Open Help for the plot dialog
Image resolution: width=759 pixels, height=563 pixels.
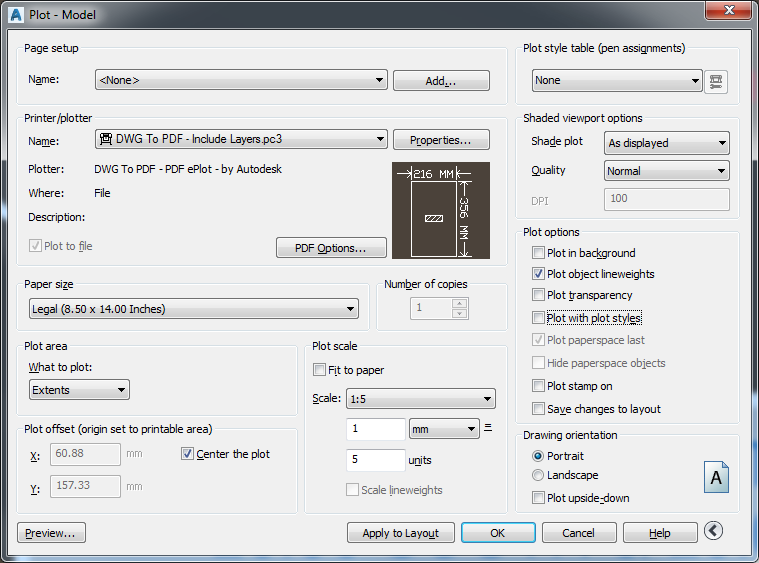[660, 533]
